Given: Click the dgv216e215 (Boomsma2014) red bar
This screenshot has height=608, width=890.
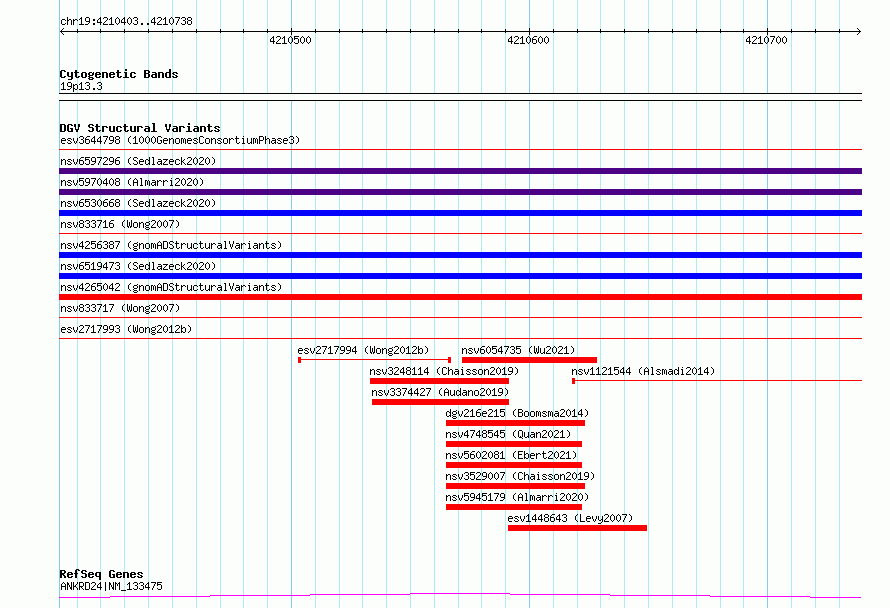Looking at the screenshot, I should click(515, 423).
